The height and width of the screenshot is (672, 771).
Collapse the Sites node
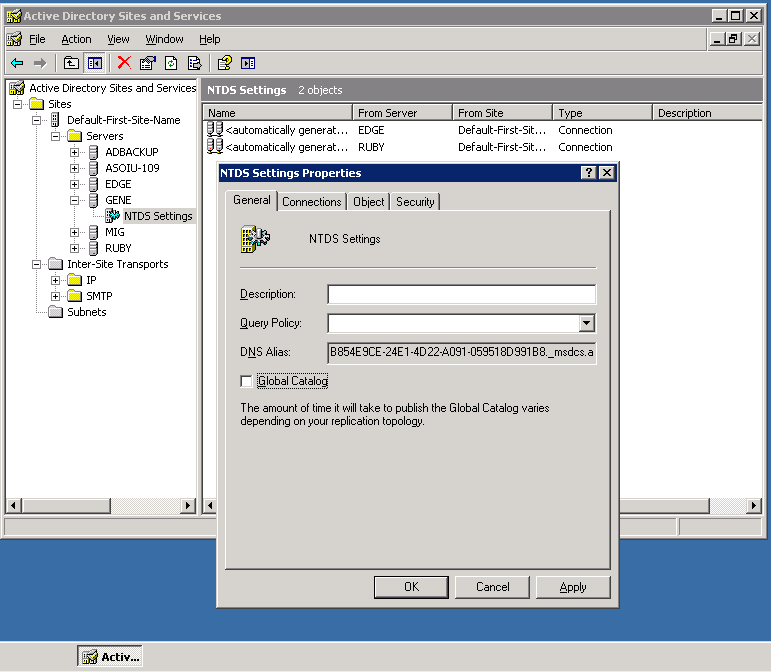pos(17,104)
